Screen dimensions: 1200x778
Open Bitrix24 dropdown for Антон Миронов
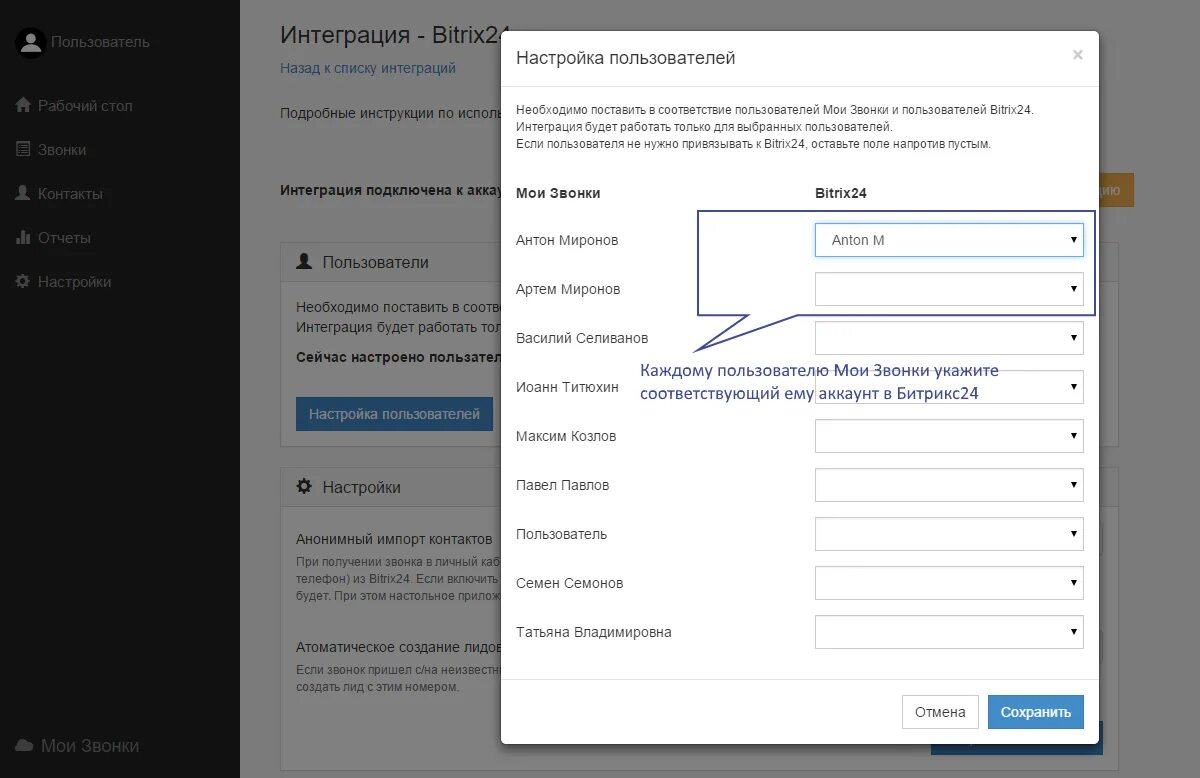click(x=949, y=240)
